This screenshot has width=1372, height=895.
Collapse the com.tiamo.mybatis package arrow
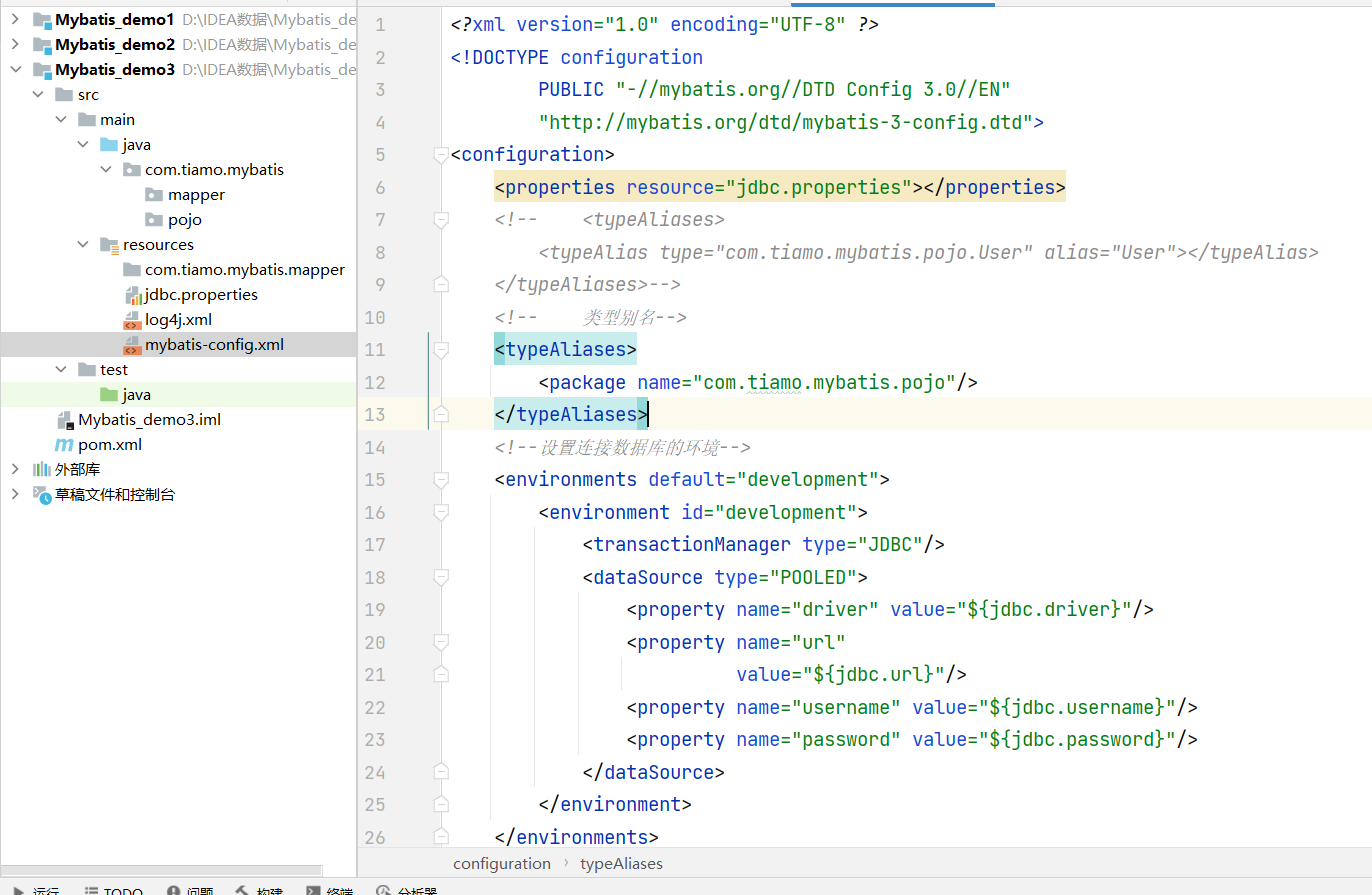(x=105, y=170)
